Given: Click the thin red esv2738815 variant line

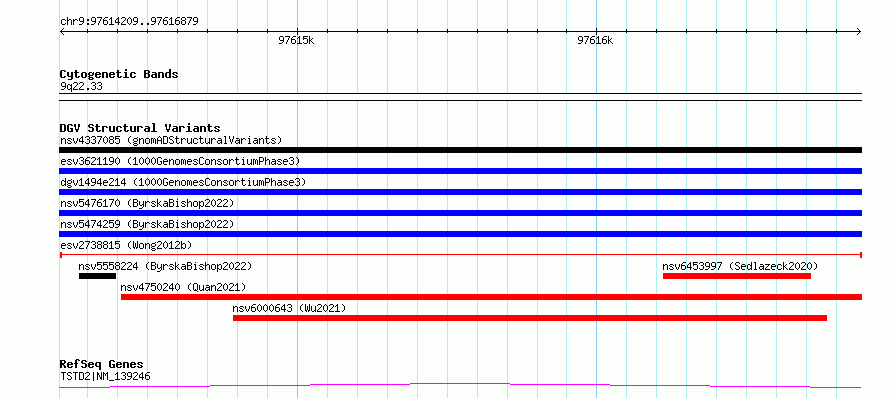Looking at the screenshot, I should 460,255.
